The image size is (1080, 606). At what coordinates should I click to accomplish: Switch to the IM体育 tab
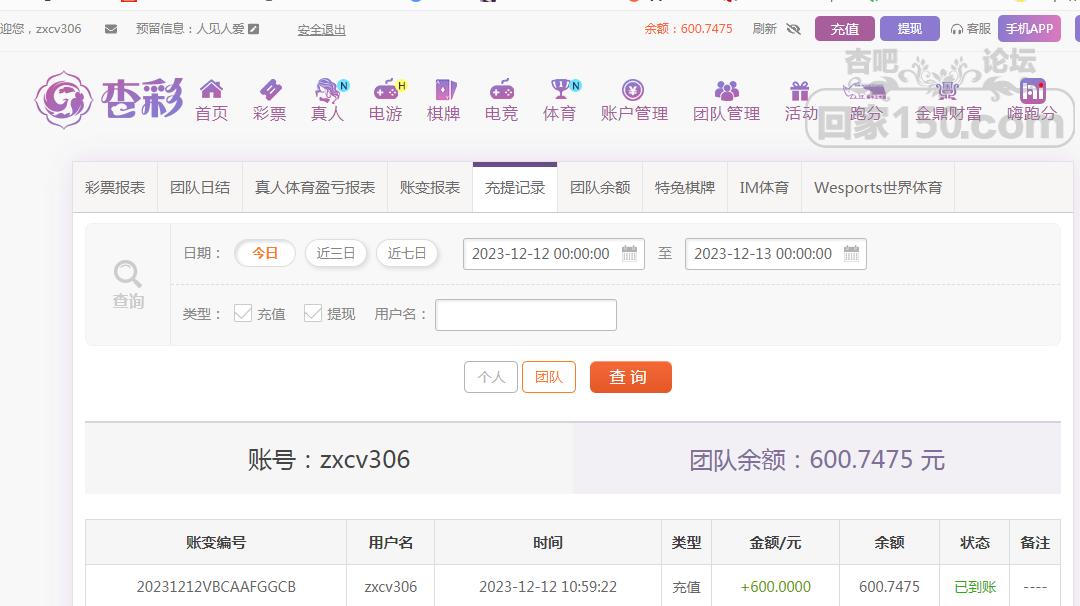[x=764, y=187]
